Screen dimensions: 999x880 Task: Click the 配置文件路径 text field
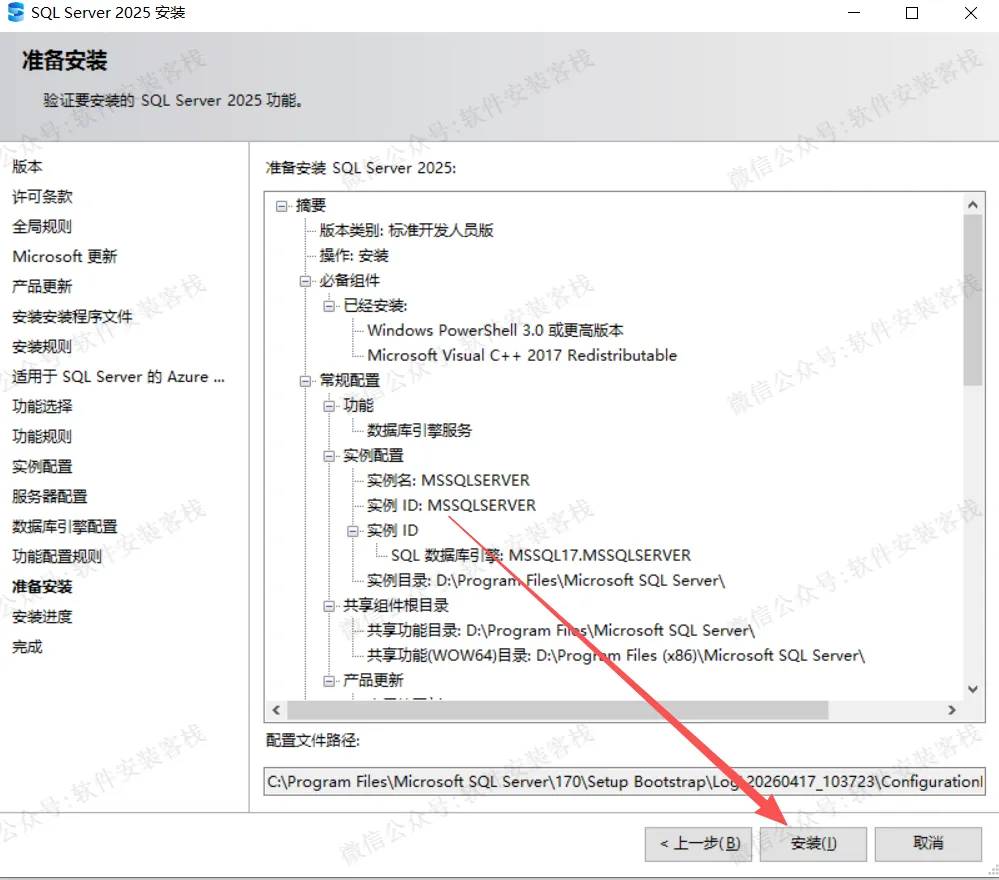point(624,781)
